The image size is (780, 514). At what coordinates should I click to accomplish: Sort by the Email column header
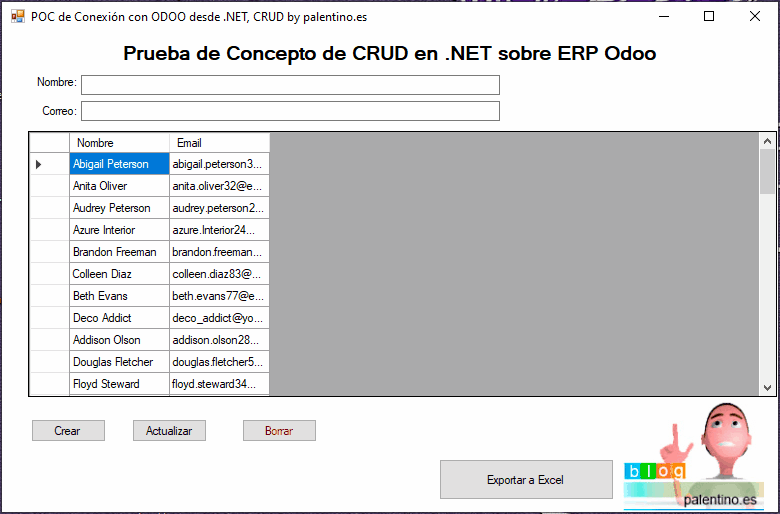[x=219, y=143]
